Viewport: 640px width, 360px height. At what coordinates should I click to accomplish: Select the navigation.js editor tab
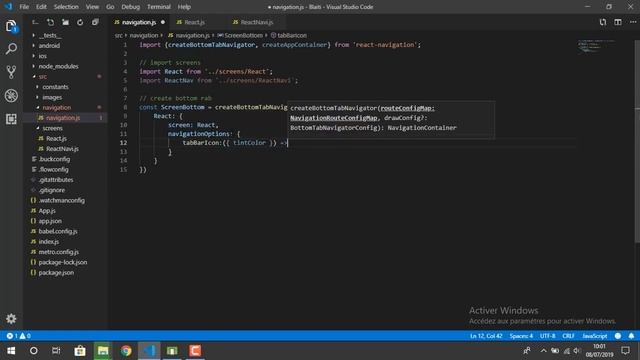tap(139, 22)
